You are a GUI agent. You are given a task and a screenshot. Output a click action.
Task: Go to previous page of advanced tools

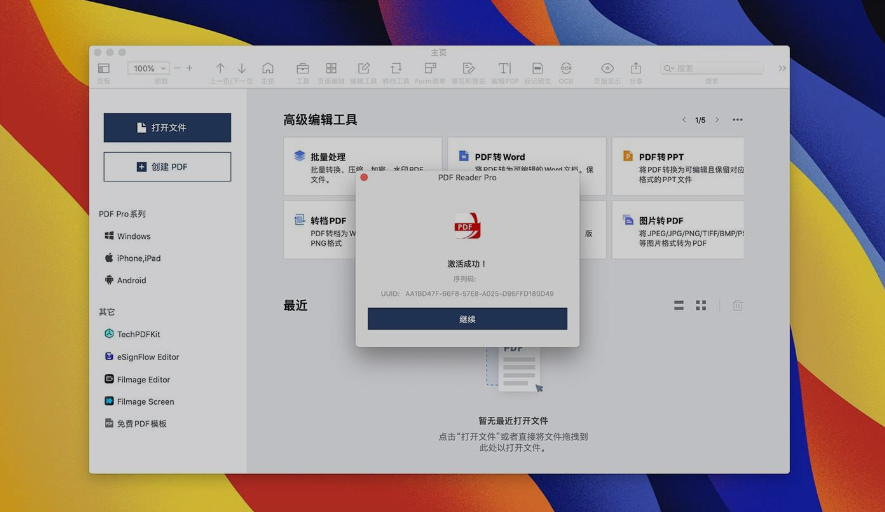(x=684, y=120)
